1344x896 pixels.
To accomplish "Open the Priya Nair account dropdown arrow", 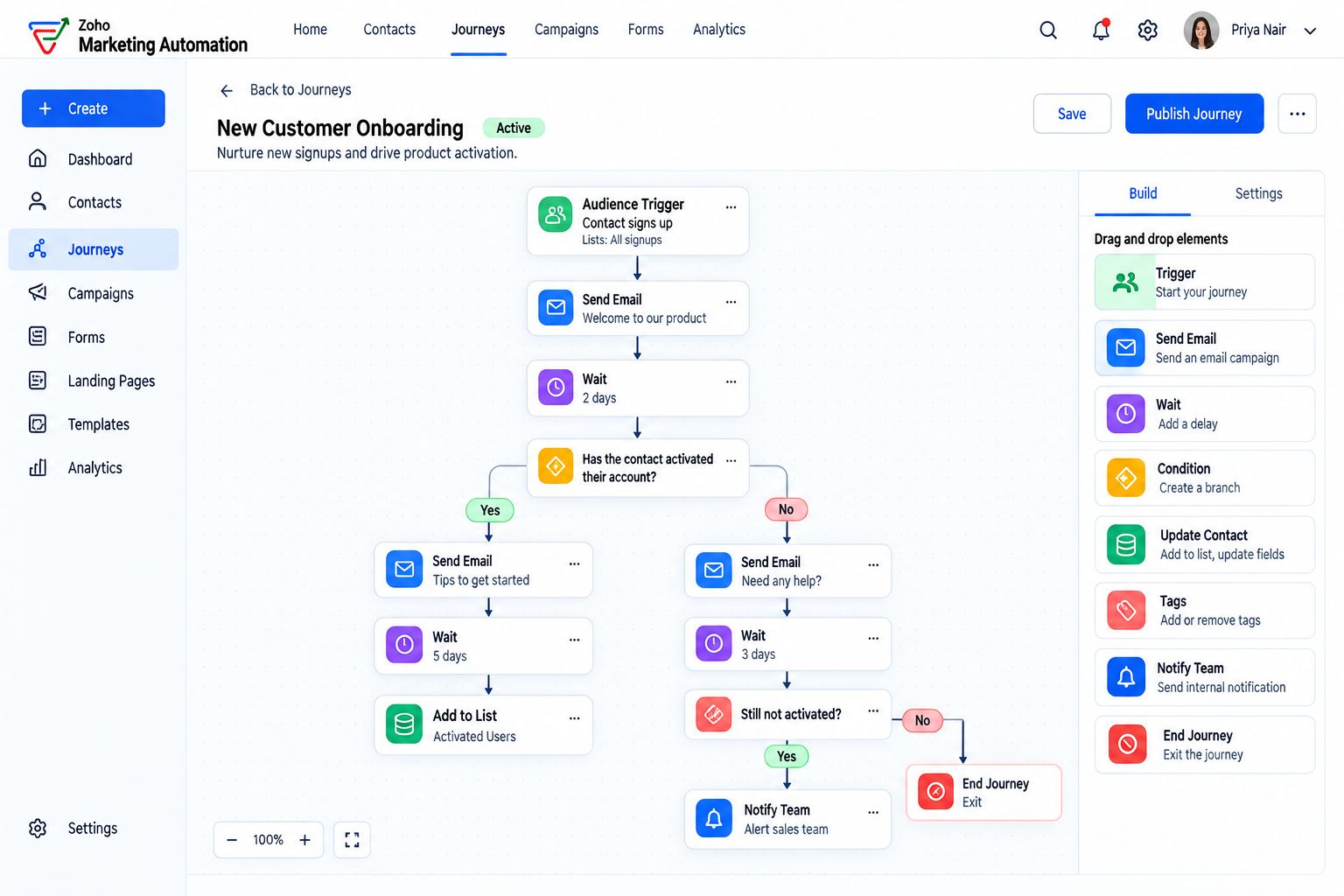I will point(1310,31).
